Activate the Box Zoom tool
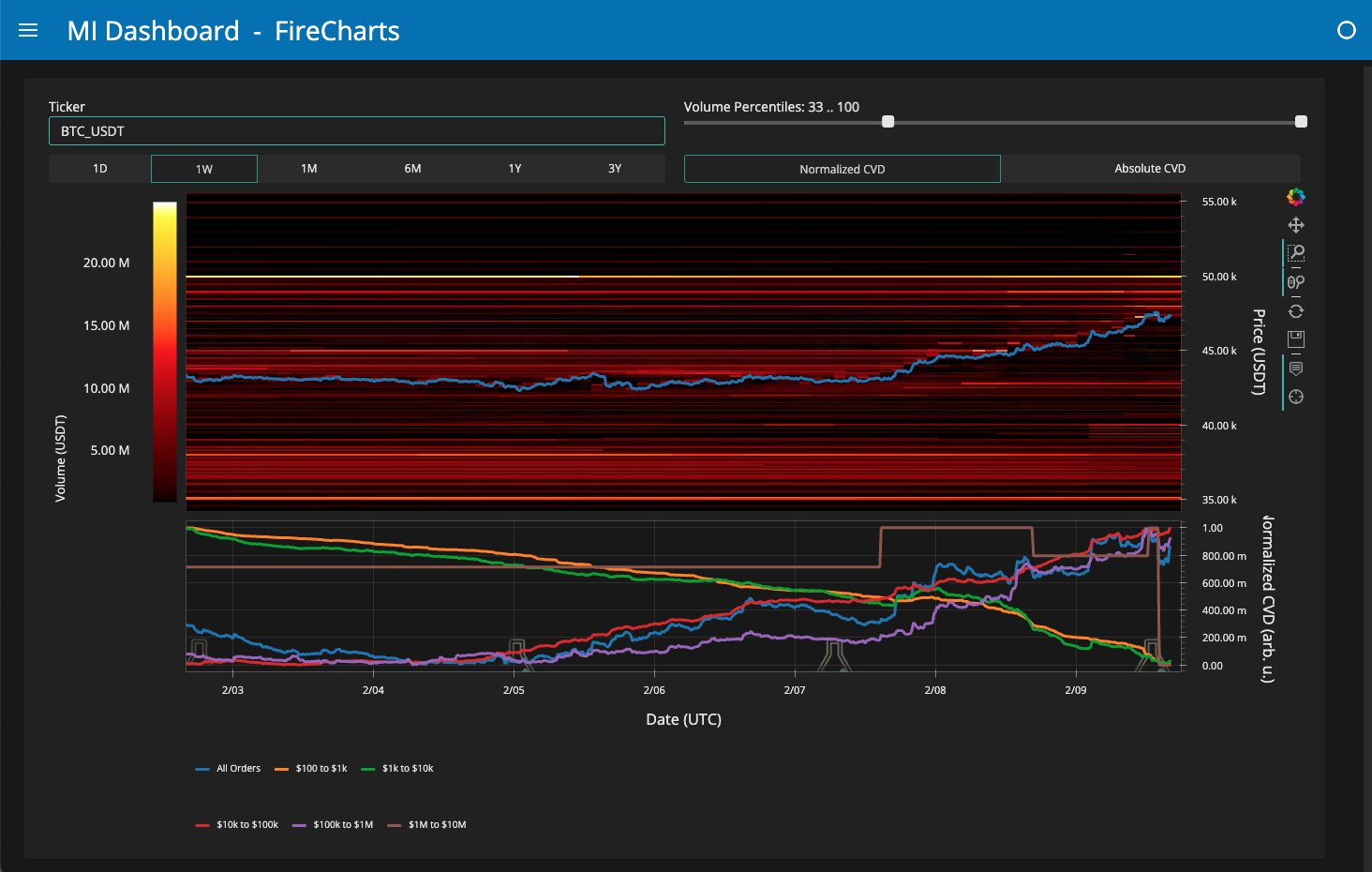 (1296, 253)
